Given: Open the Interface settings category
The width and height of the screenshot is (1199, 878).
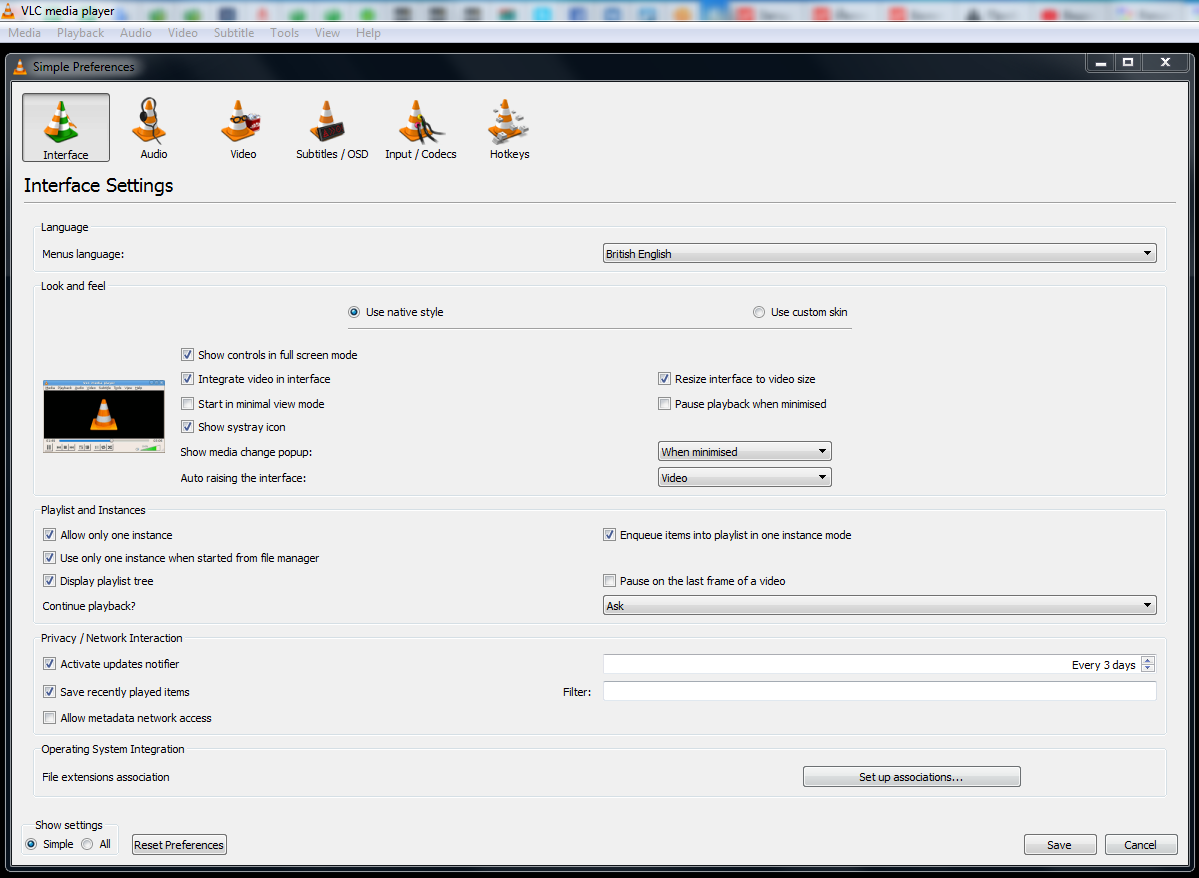Looking at the screenshot, I should pos(66,128).
